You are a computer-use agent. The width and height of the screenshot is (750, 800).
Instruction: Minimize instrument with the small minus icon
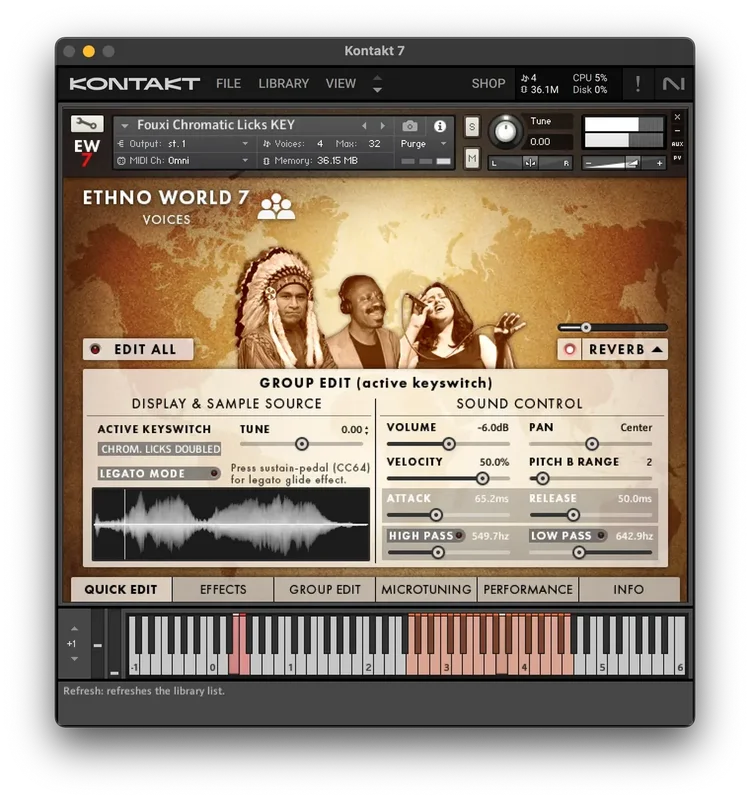(x=677, y=131)
